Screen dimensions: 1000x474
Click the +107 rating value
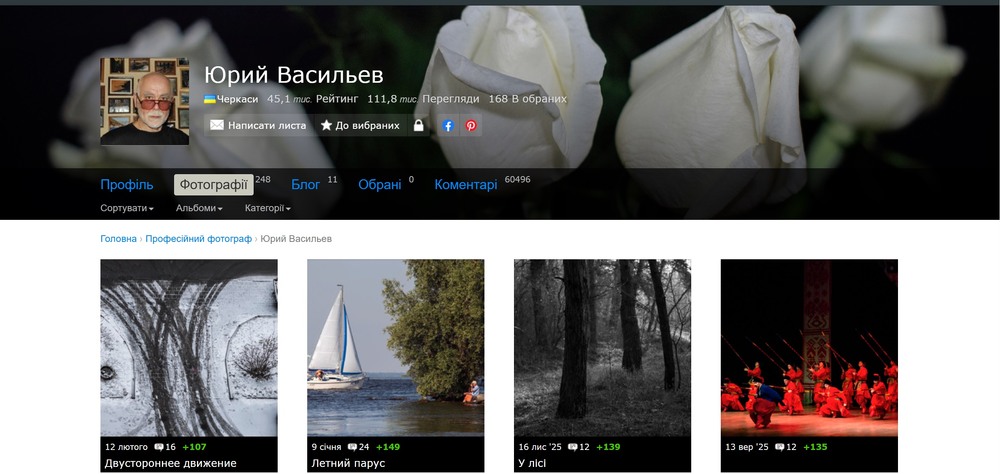coord(195,447)
